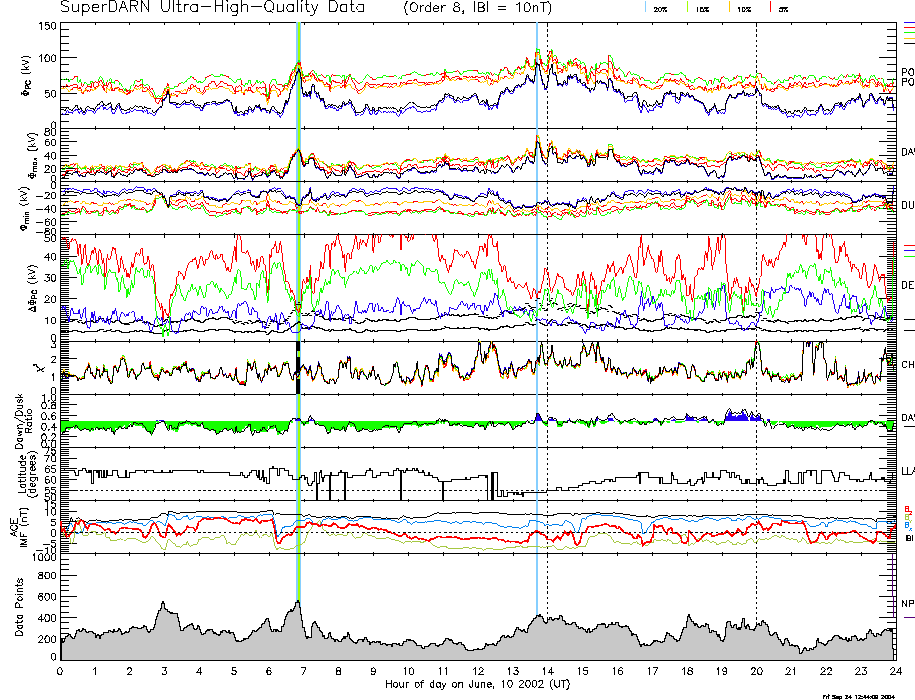Click hour 5 tick label on time axis
Screen dimensions: 915x700
point(234,671)
